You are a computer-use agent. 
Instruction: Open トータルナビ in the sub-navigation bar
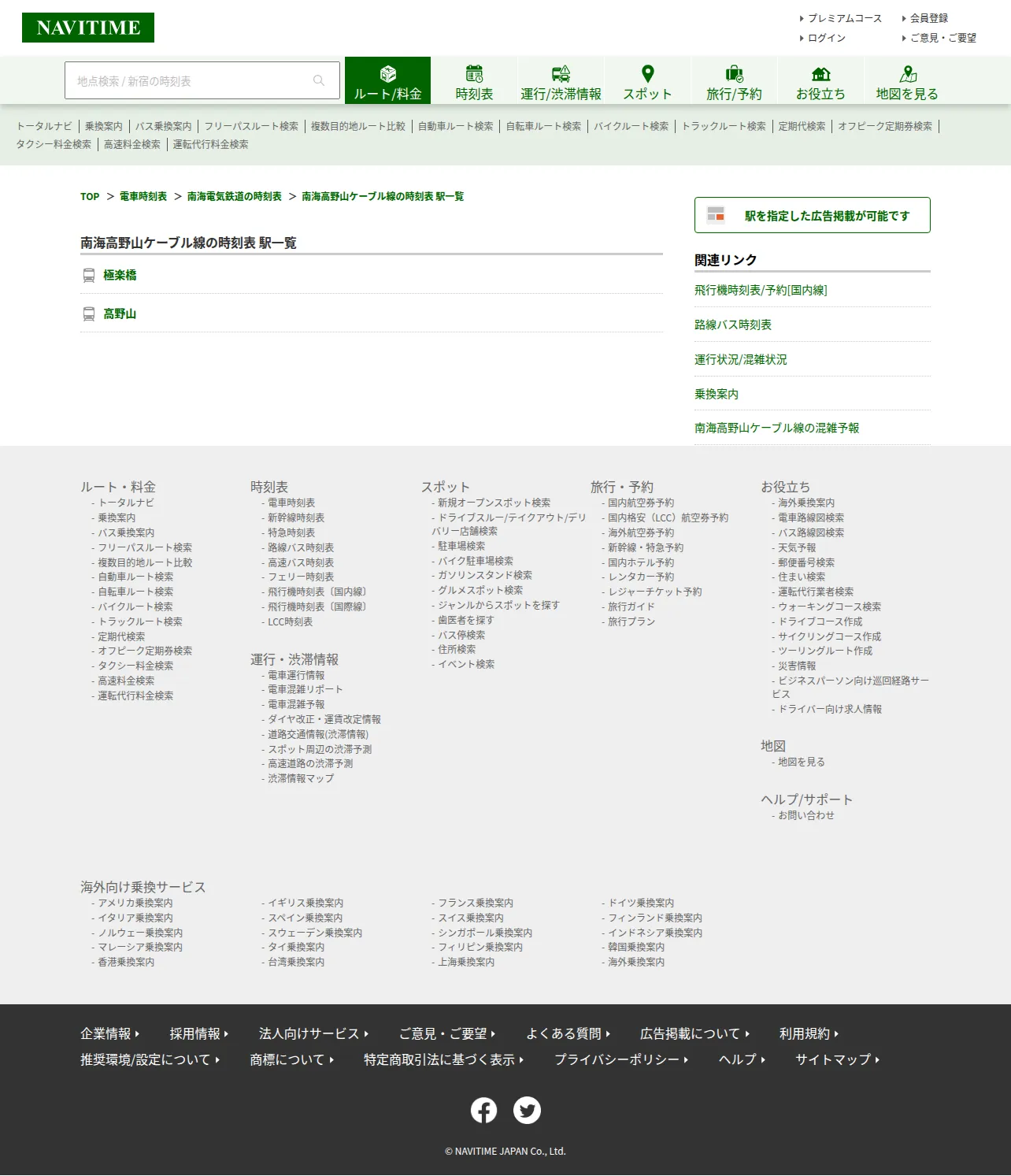(x=44, y=126)
